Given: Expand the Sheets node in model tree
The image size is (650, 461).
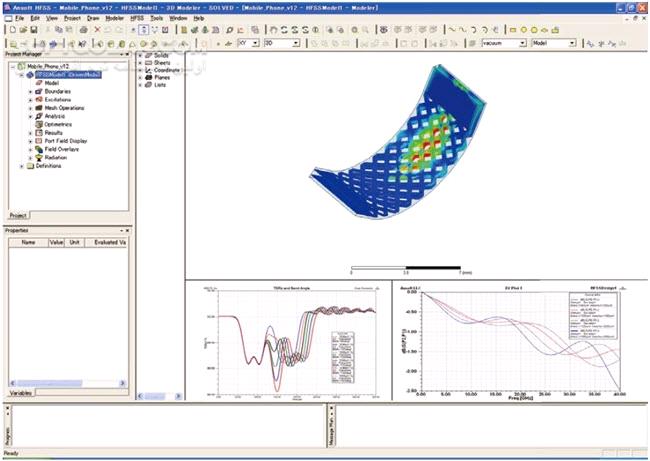Looking at the screenshot, I should point(140,63).
